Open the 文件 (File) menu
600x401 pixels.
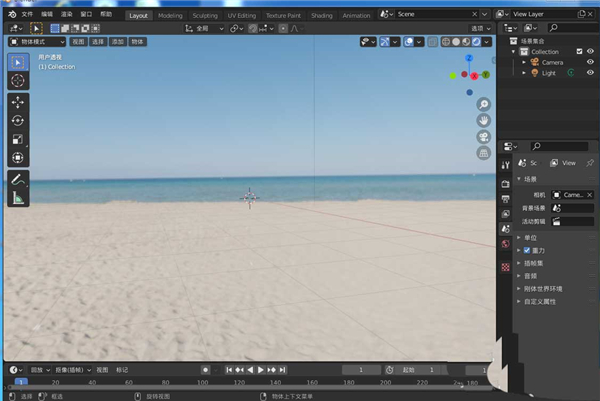click(27, 16)
